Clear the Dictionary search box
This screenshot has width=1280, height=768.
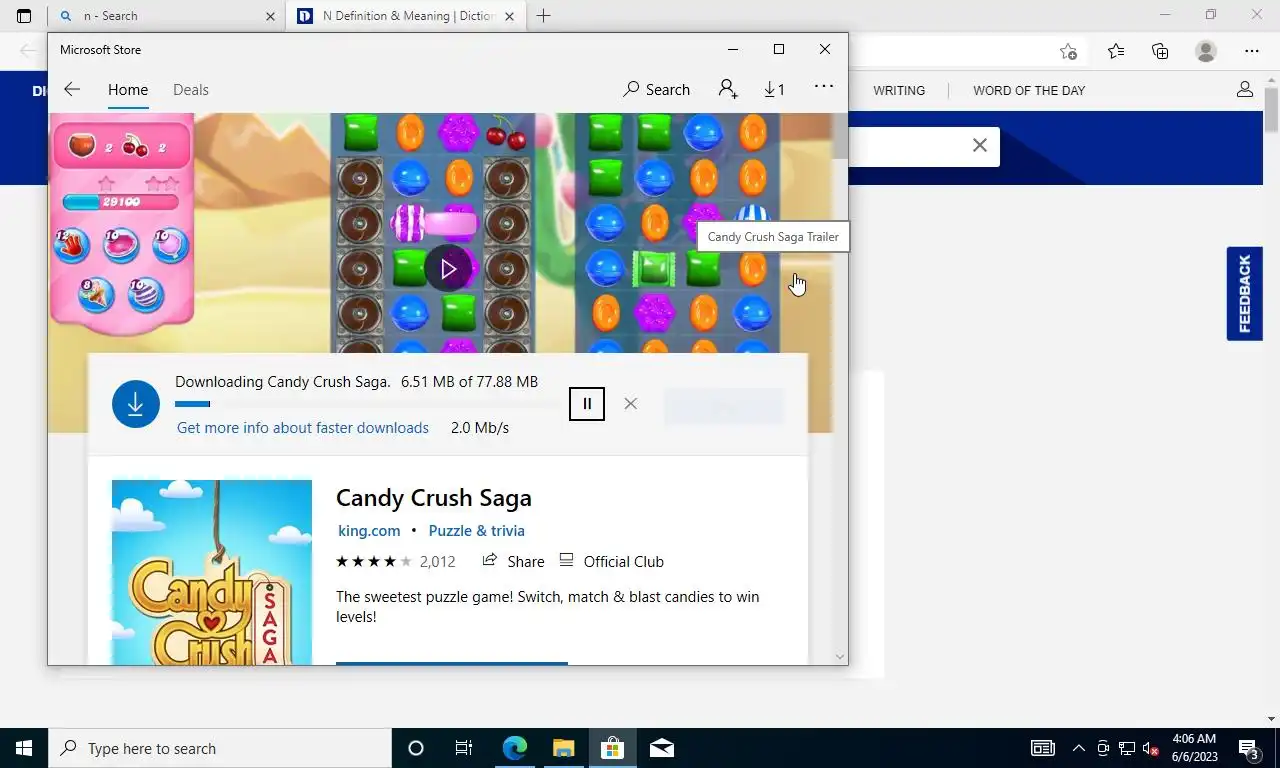click(980, 146)
